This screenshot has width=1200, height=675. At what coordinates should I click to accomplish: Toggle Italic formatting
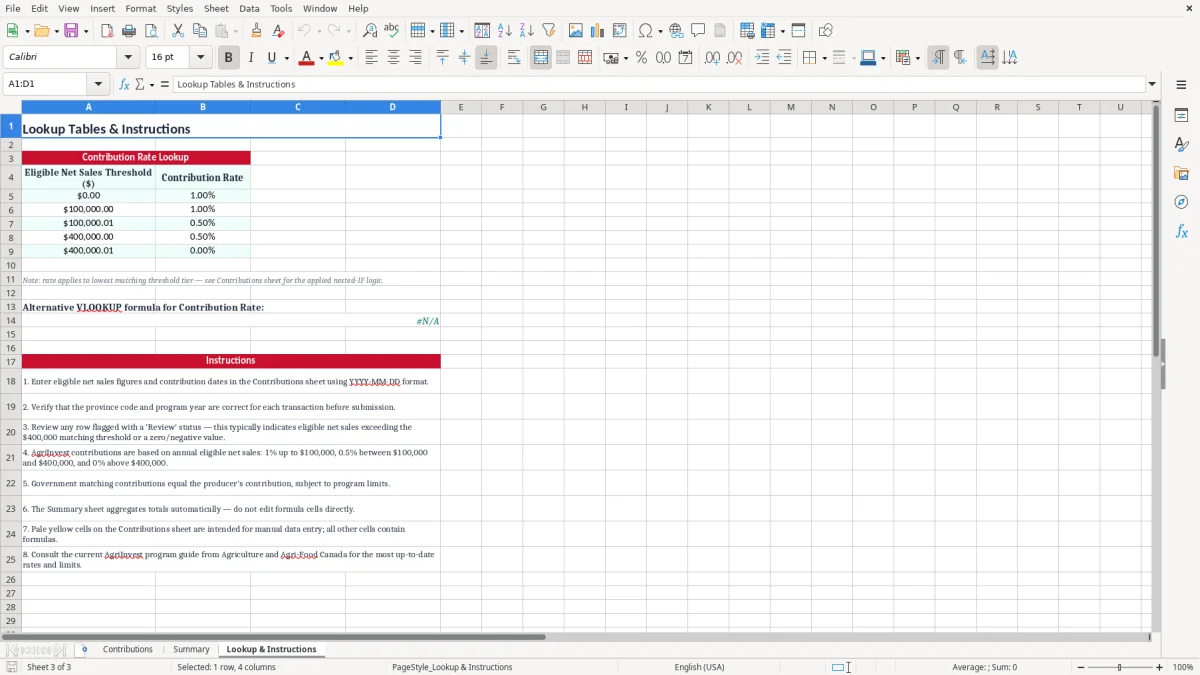(250, 58)
